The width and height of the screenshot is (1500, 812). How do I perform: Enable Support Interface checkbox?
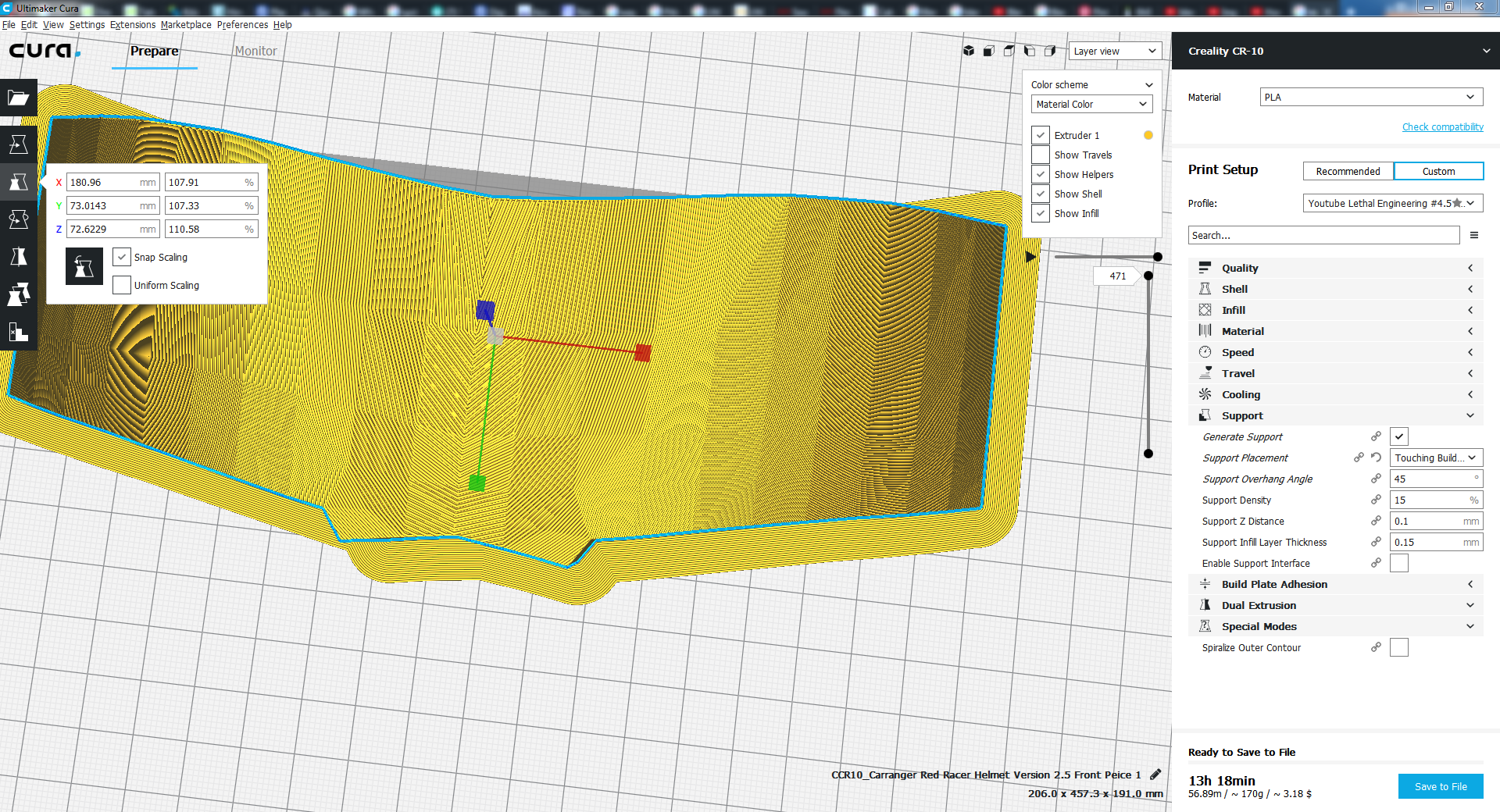1399,563
